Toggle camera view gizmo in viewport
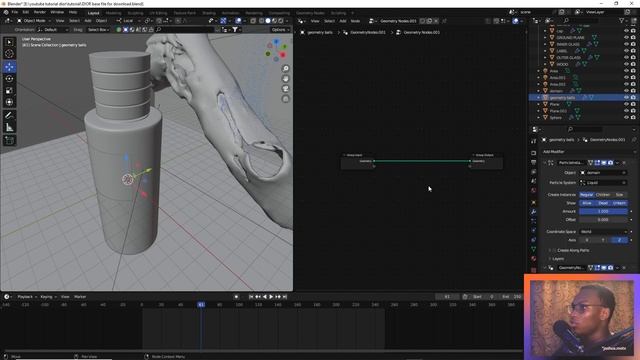 click(286, 89)
